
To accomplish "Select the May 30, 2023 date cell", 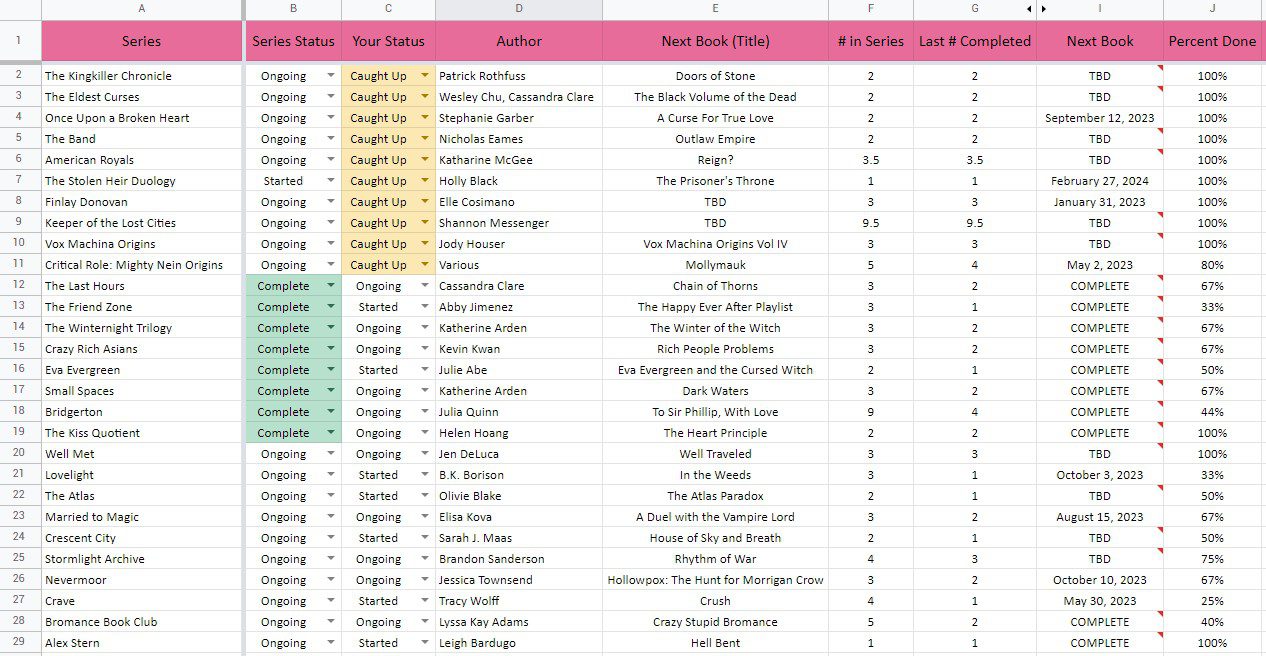I will [1100, 601].
